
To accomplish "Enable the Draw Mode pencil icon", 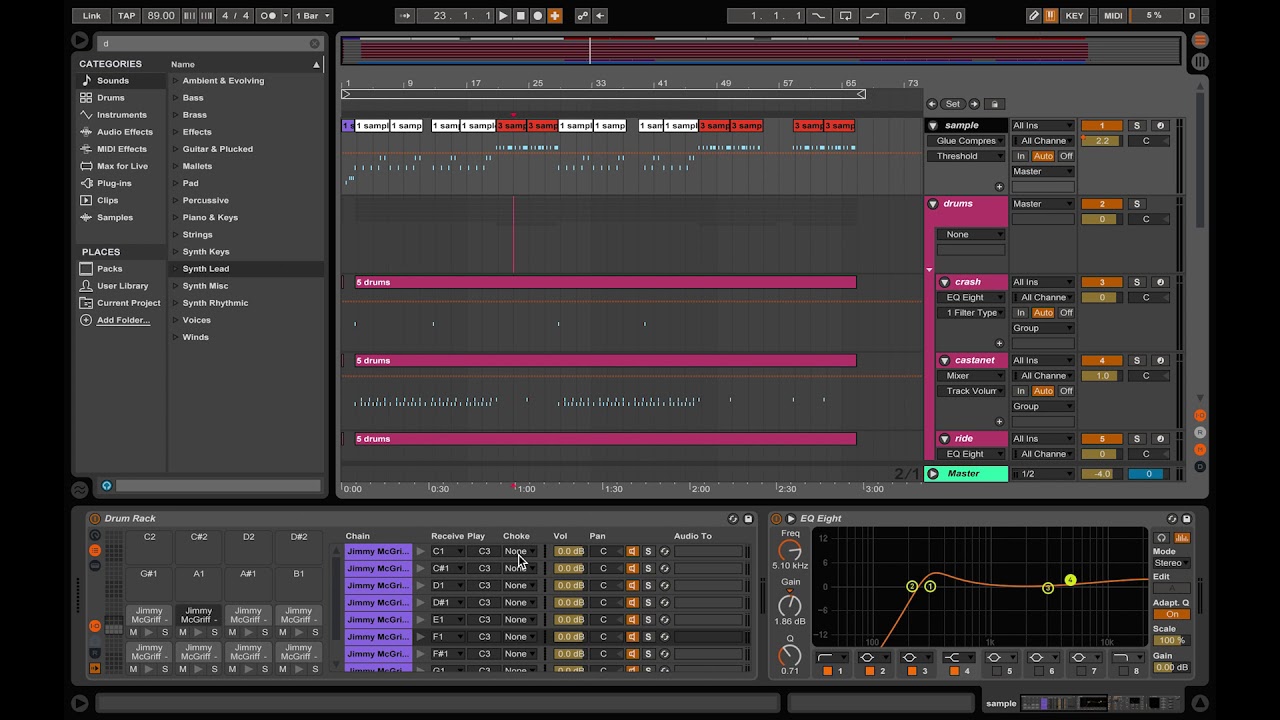I will 1034,16.
